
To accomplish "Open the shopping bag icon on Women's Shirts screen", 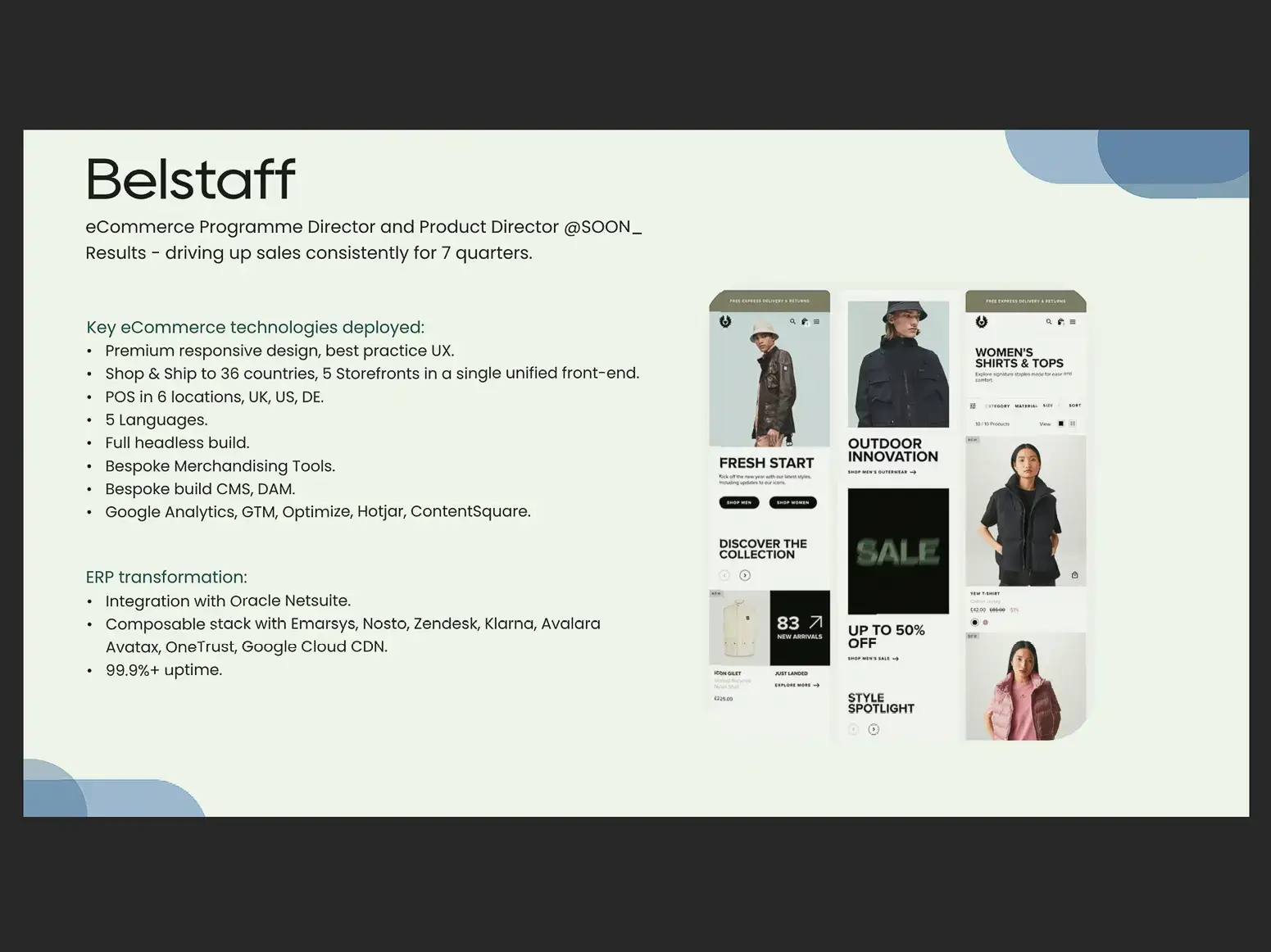I will 1061,322.
